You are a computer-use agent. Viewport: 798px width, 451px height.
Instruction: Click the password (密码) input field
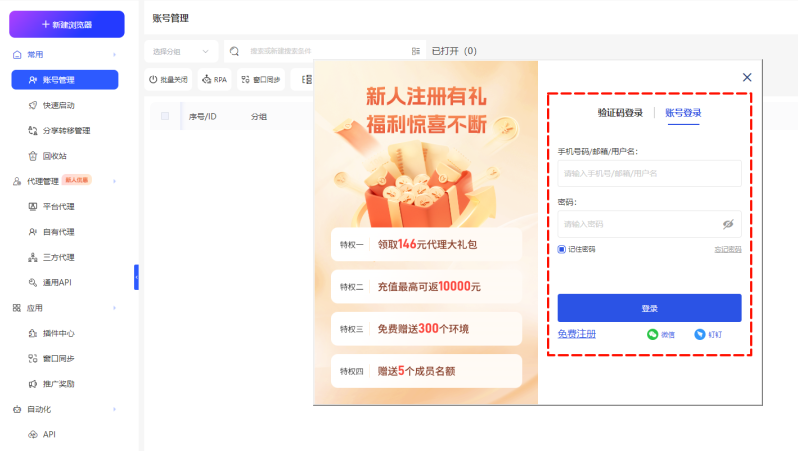tap(649, 224)
